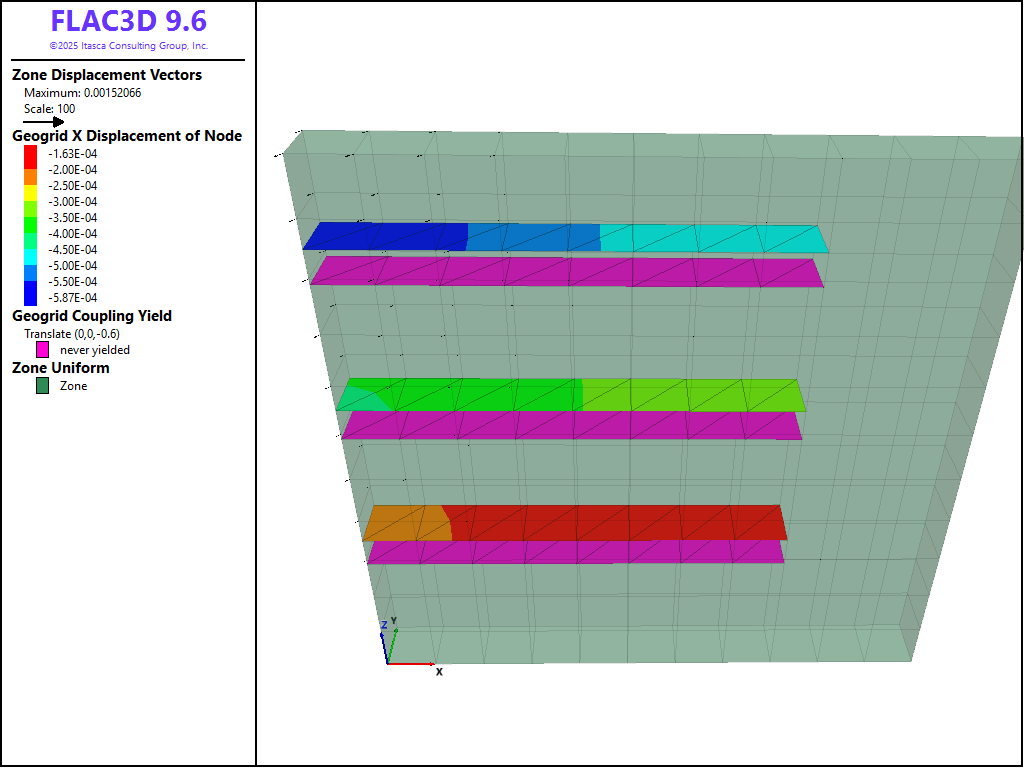This screenshot has width=1024, height=768.
Task: Click the magenta never yielded swatch
Action: pos(42,350)
